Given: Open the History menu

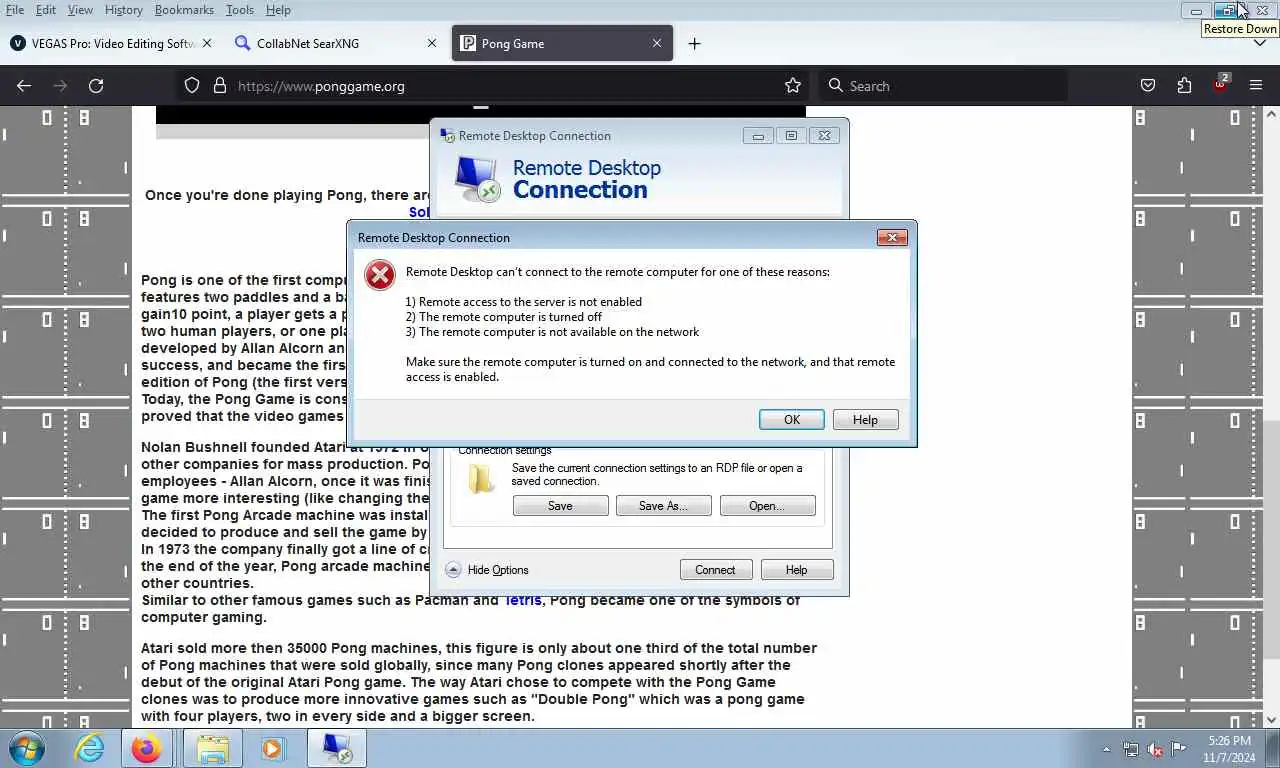Looking at the screenshot, I should click(123, 10).
